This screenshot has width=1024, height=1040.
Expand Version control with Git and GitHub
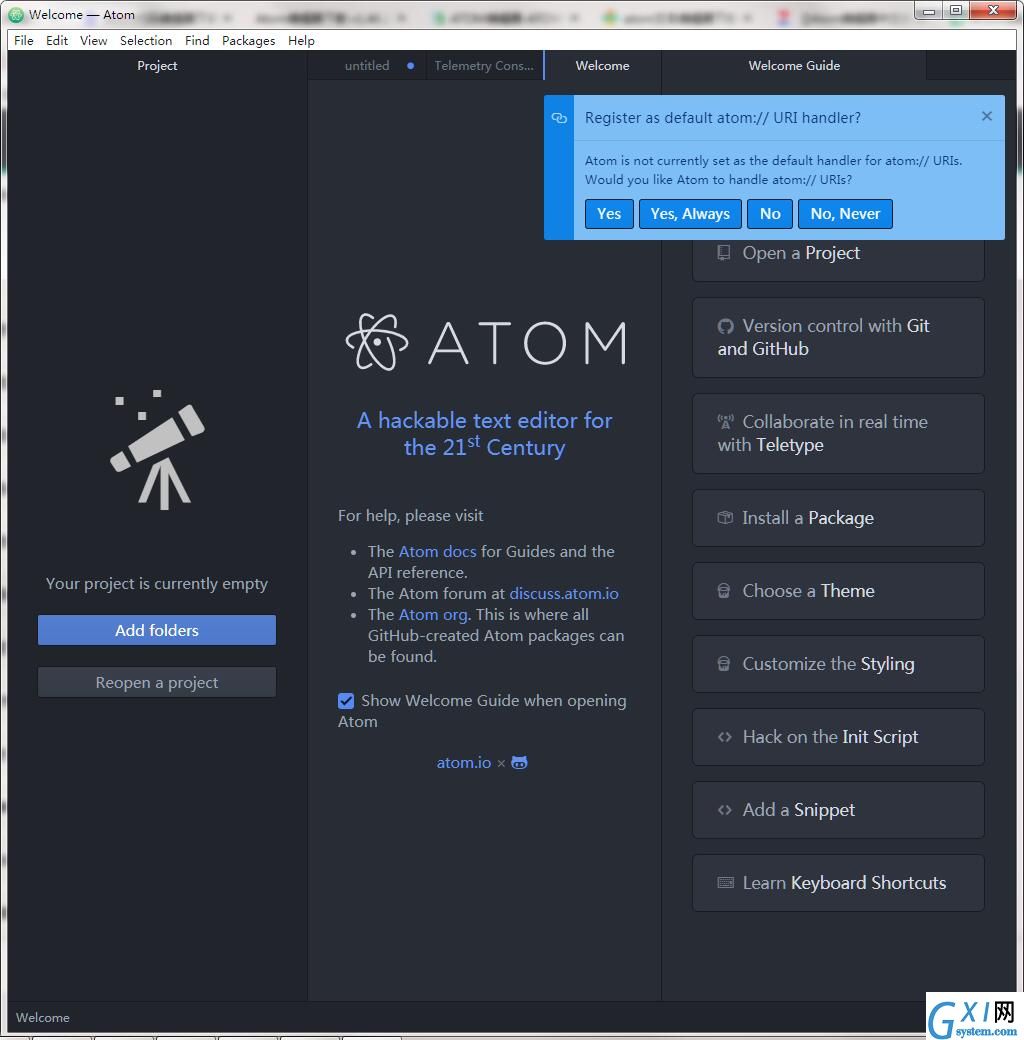point(838,338)
